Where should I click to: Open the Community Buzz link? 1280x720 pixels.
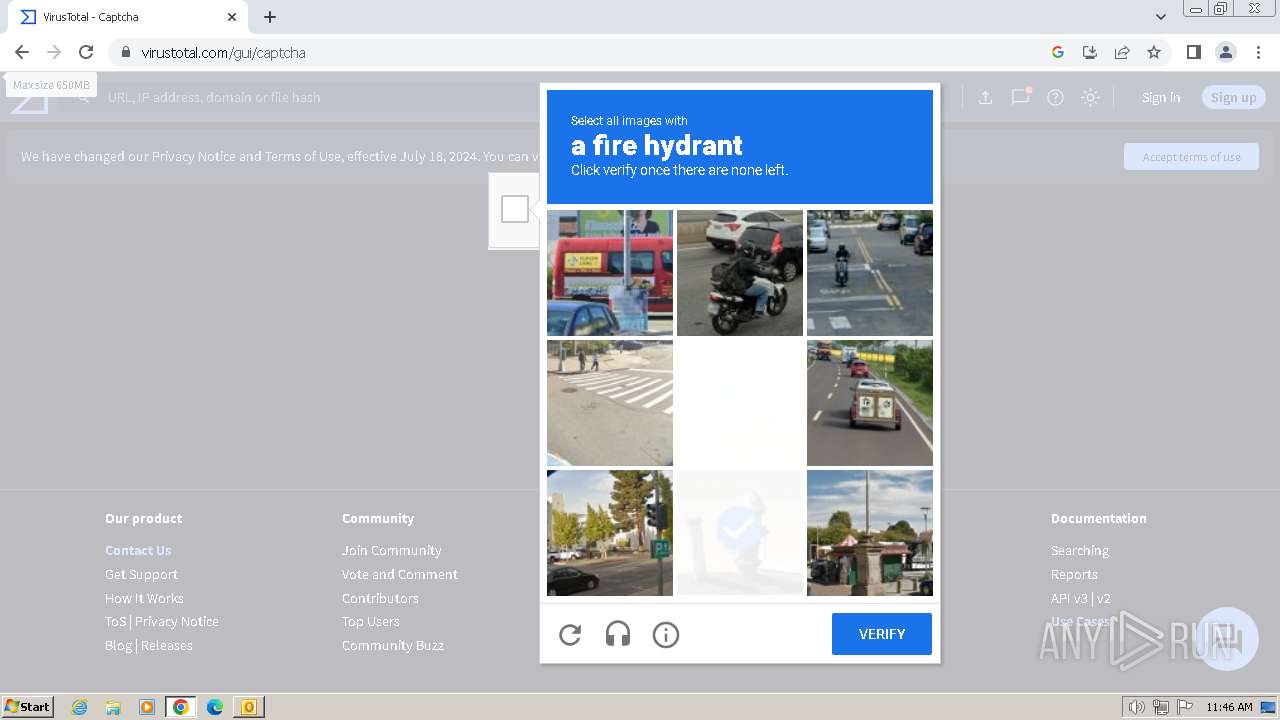click(393, 645)
